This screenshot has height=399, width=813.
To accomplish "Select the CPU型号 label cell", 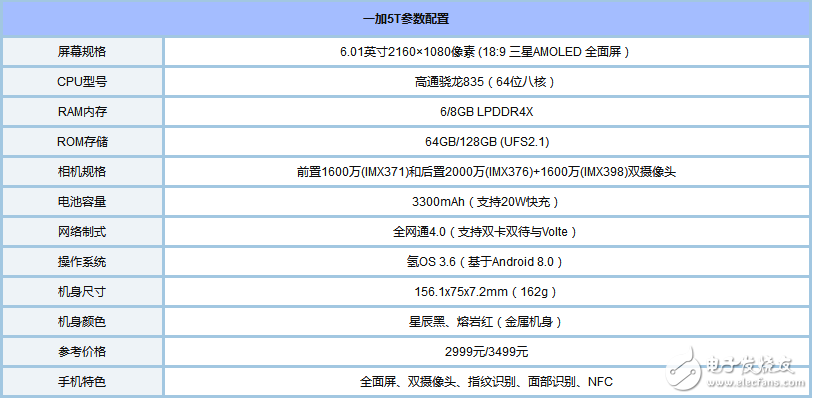I will pyautogui.click(x=82, y=82).
